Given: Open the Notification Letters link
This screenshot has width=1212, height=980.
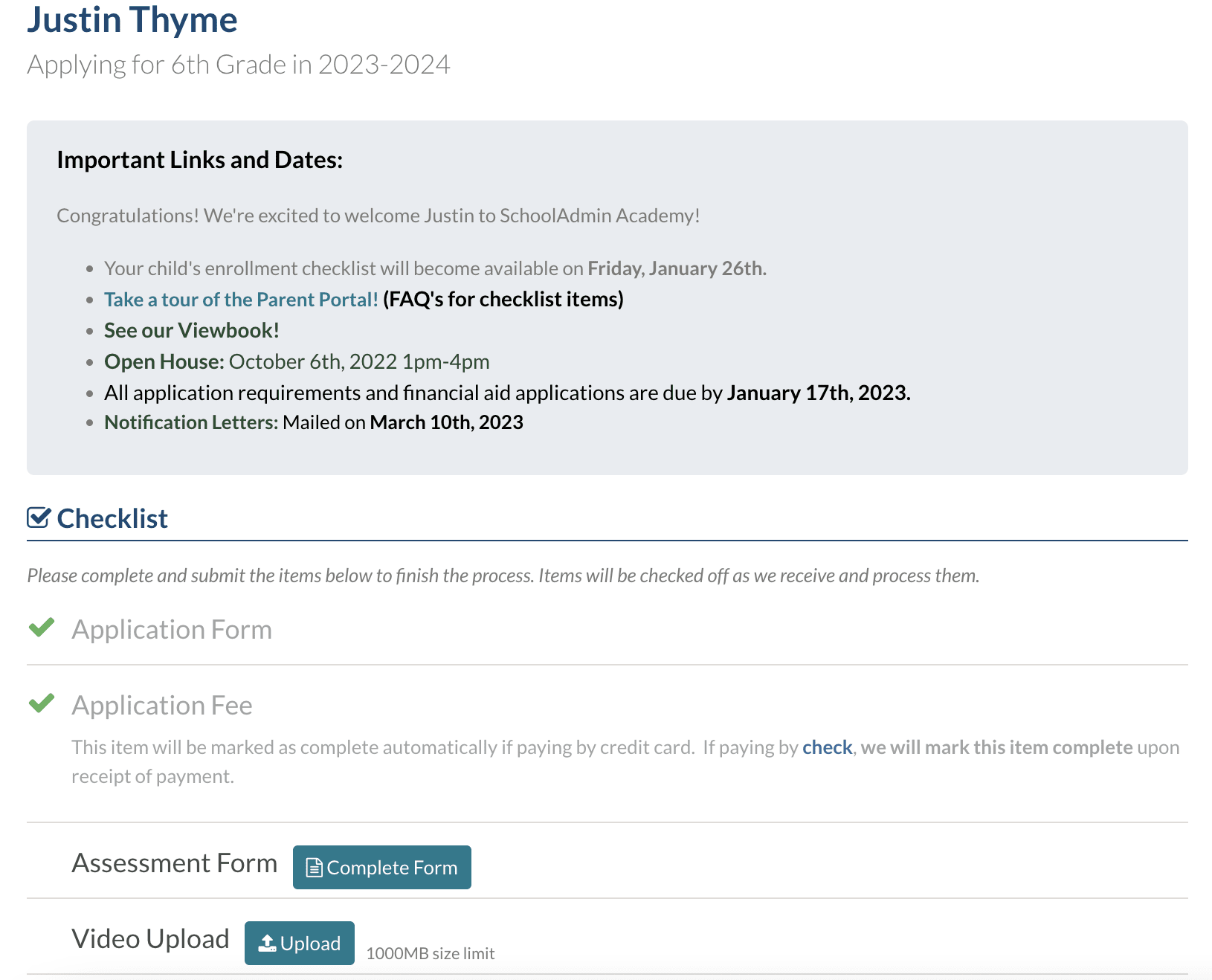Looking at the screenshot, I should (x=190, y=422).
